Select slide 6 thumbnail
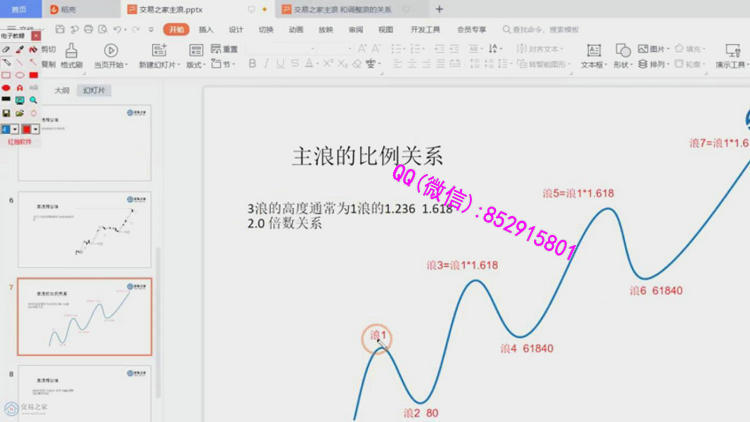The image size is (750, 422). (x=84, y=231)
